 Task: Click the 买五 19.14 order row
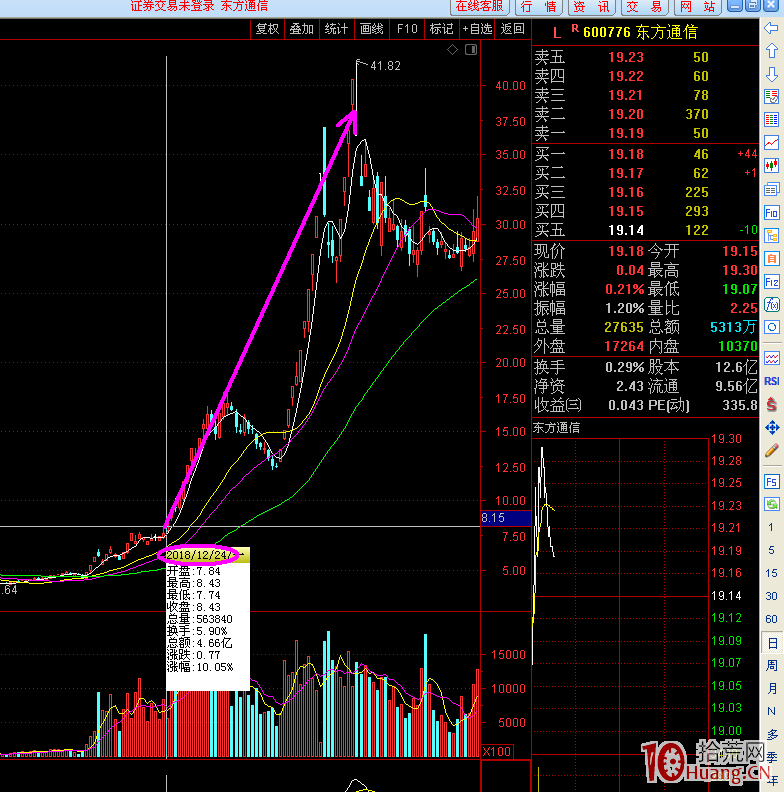click(x=645, y=230)
